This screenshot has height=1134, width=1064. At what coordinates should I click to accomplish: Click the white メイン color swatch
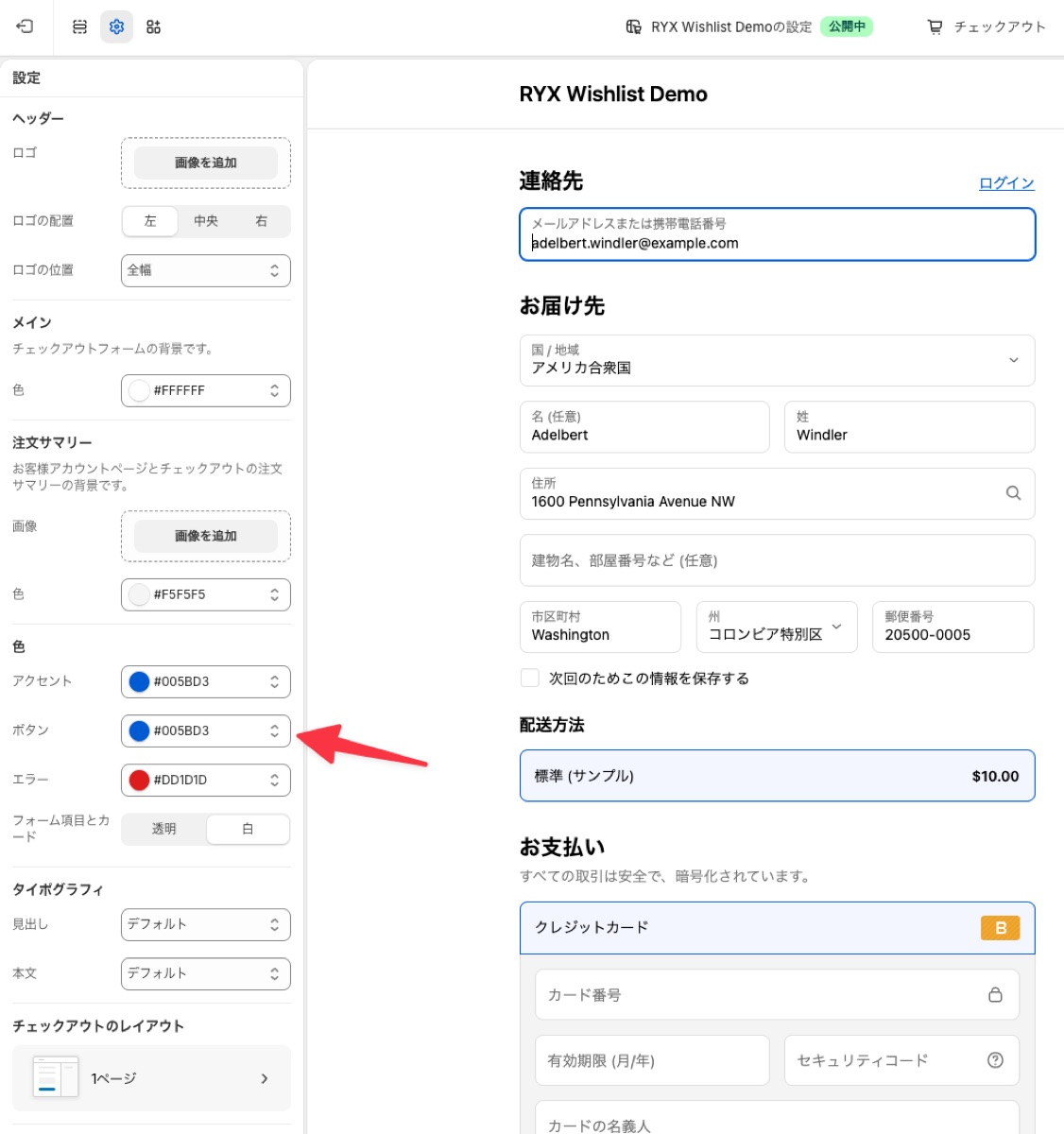[x=139, y=390]
